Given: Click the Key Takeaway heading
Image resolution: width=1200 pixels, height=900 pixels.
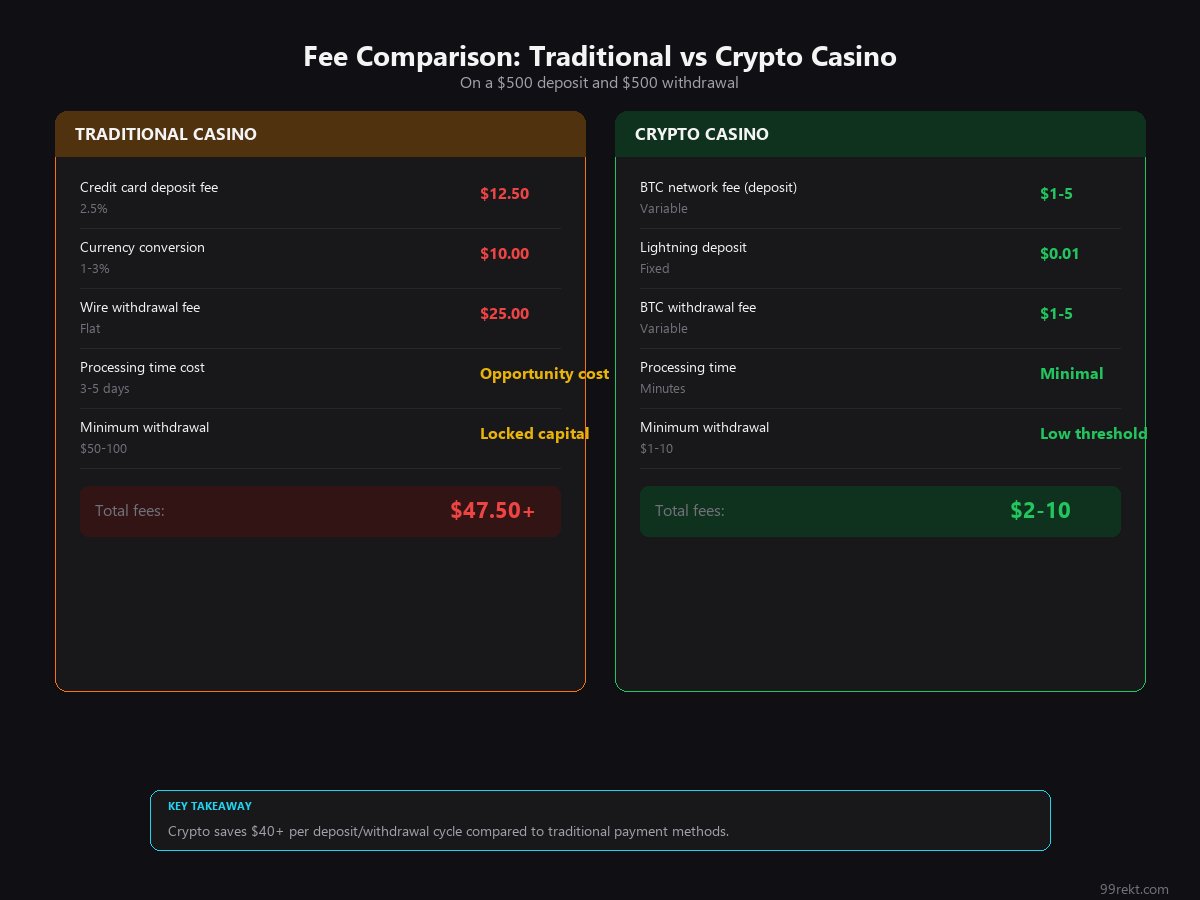Looking at the screenshot, I should pyautogui.click(x=210, y=806).
